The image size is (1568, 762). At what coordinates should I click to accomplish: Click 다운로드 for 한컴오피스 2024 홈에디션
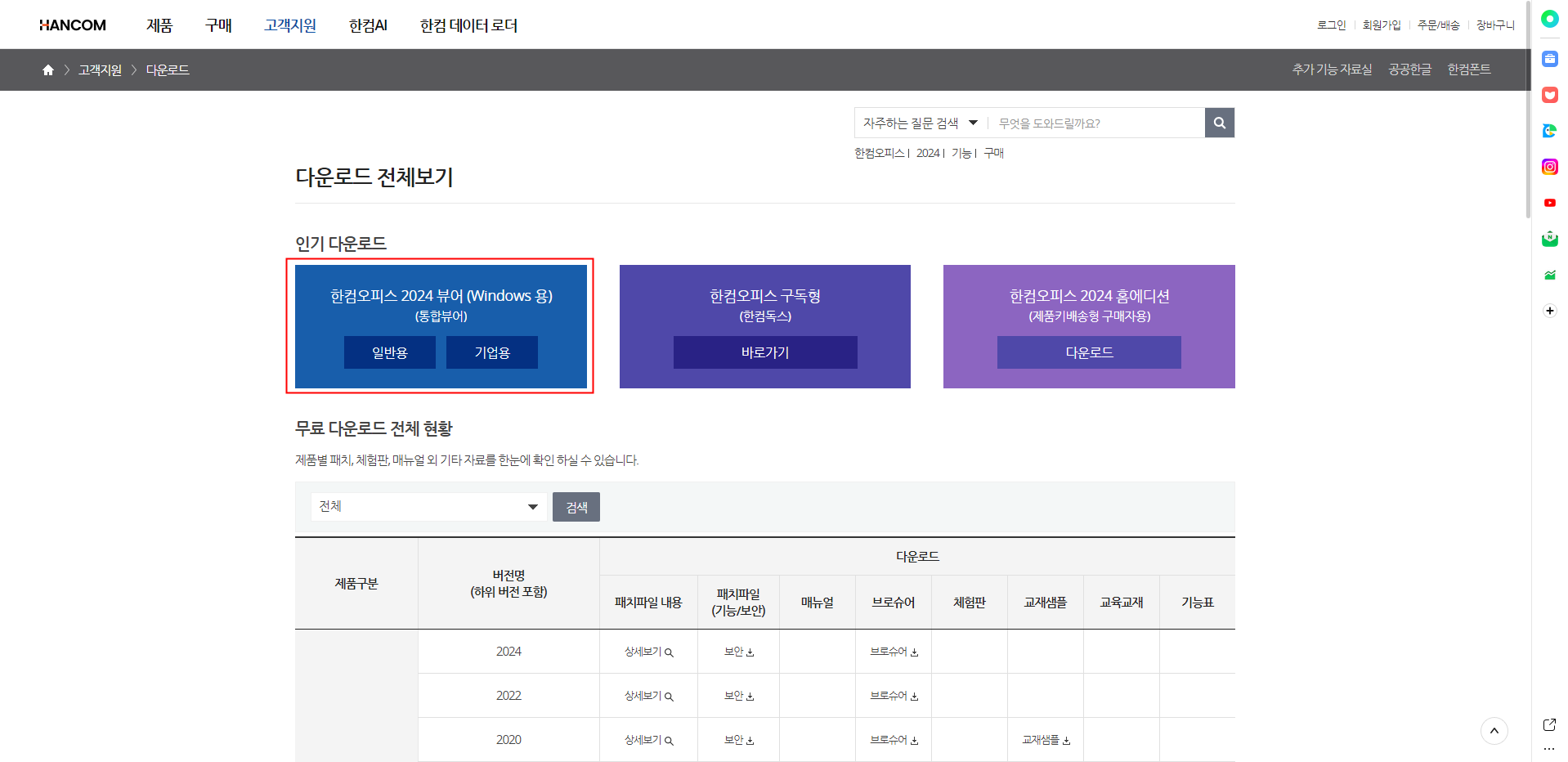[x=1089, y=352]
